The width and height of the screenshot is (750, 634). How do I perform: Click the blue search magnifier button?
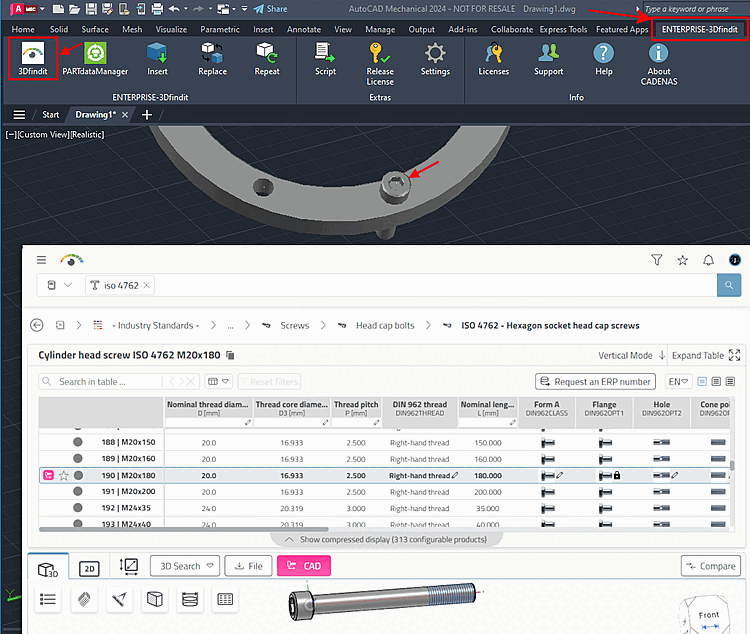coord(729,285)
